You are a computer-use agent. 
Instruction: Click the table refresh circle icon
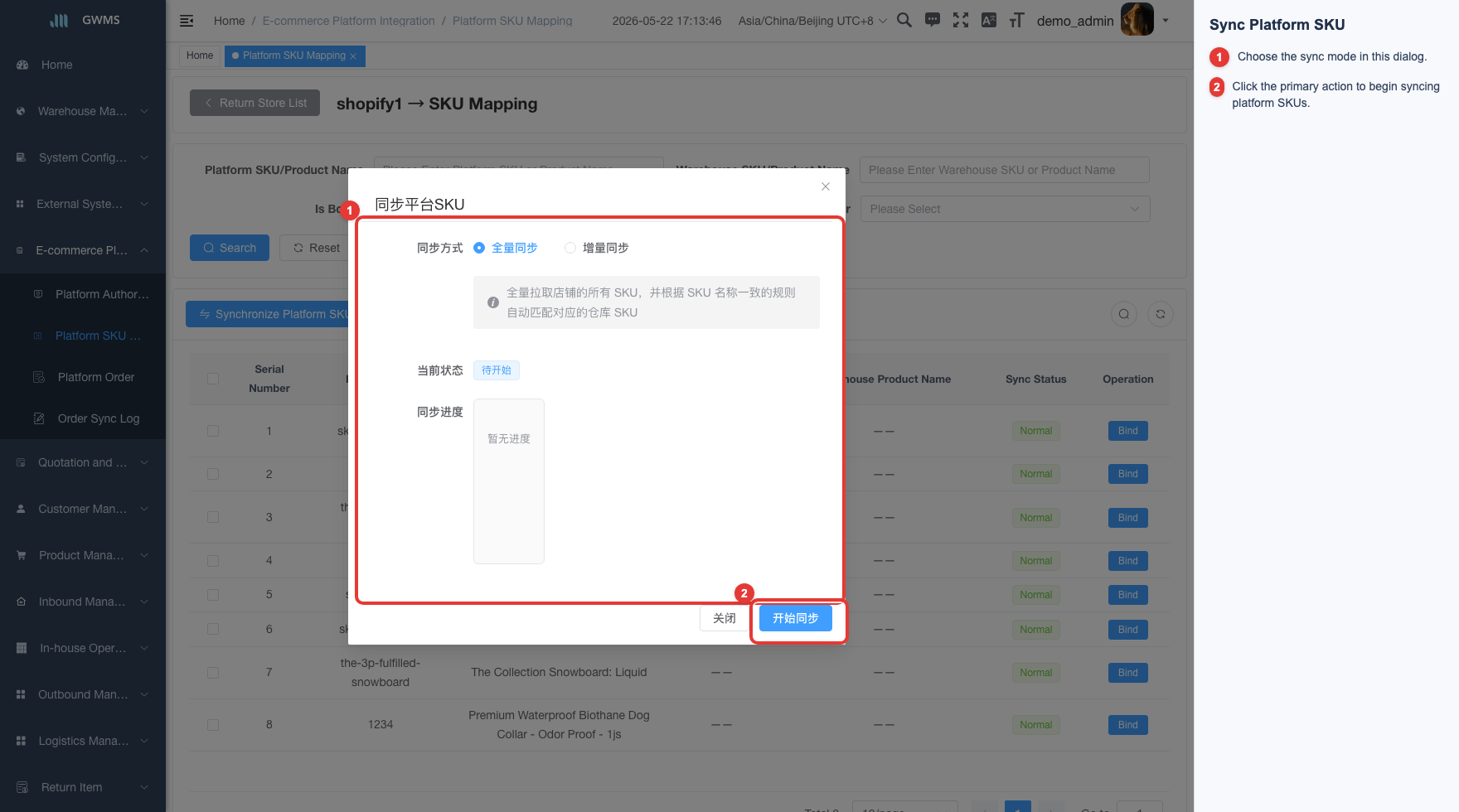point(1161,314)
